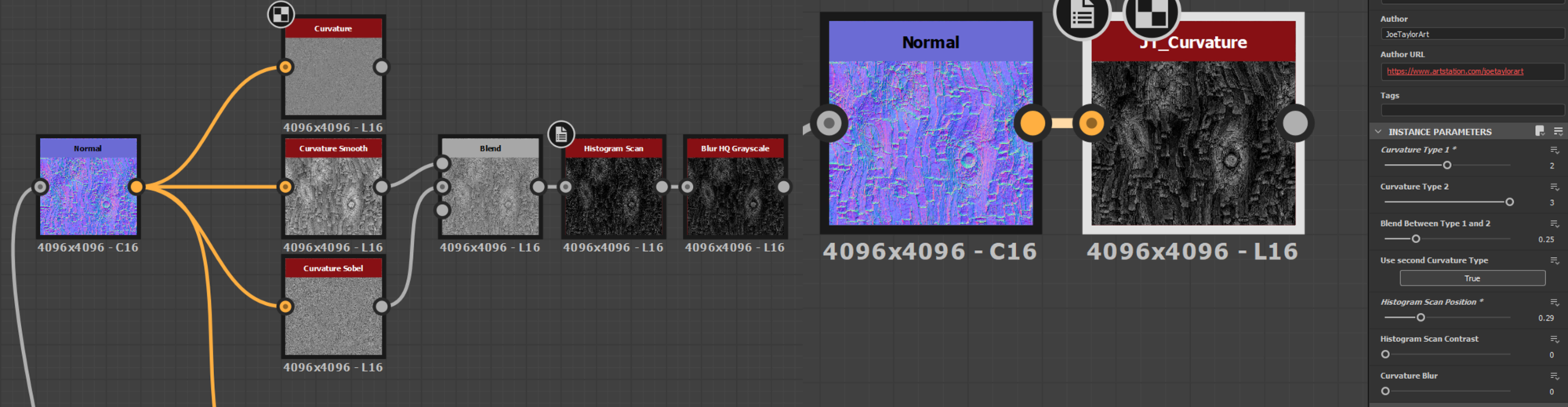Click the Curvature Type 2 slider handle
Image resolution: width=1568 pixels, height=407 pixels.
(1509, 202)
